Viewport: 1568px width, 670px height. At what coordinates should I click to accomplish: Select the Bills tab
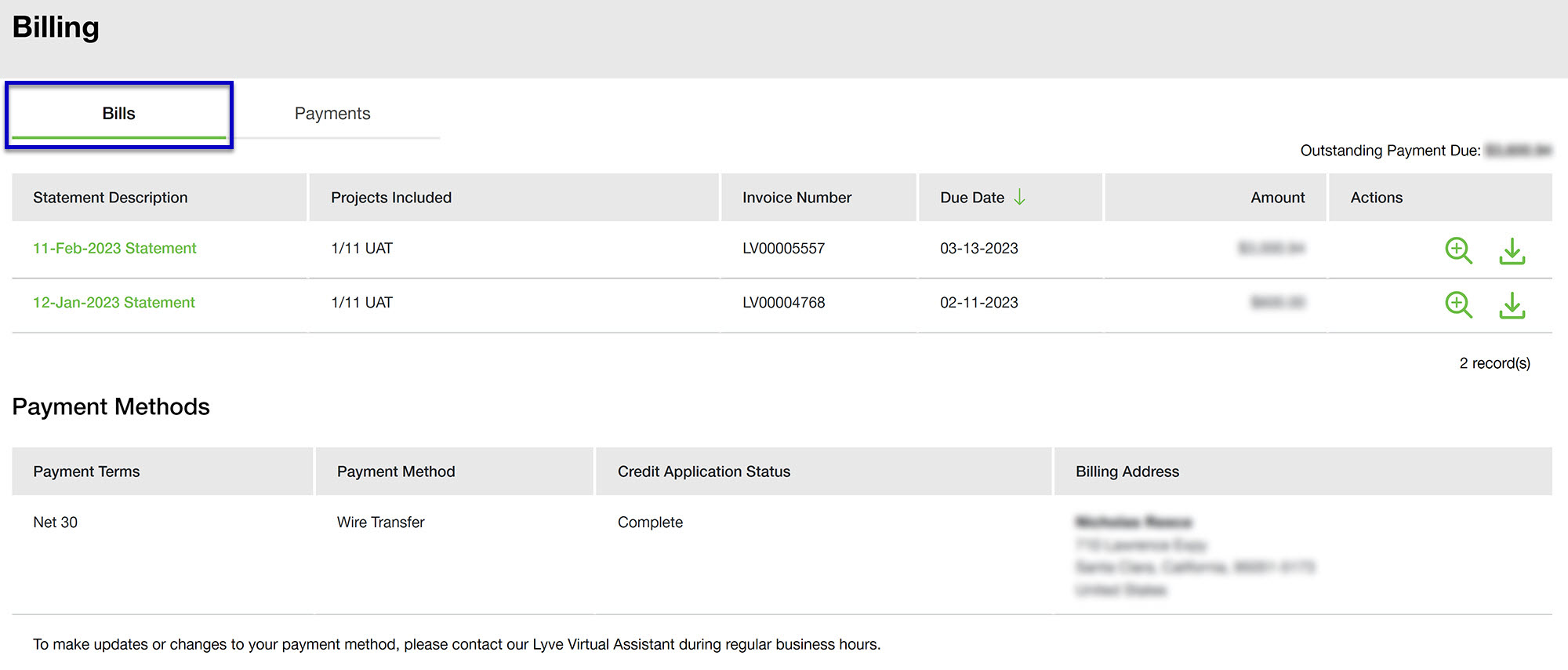click(118, 114)
